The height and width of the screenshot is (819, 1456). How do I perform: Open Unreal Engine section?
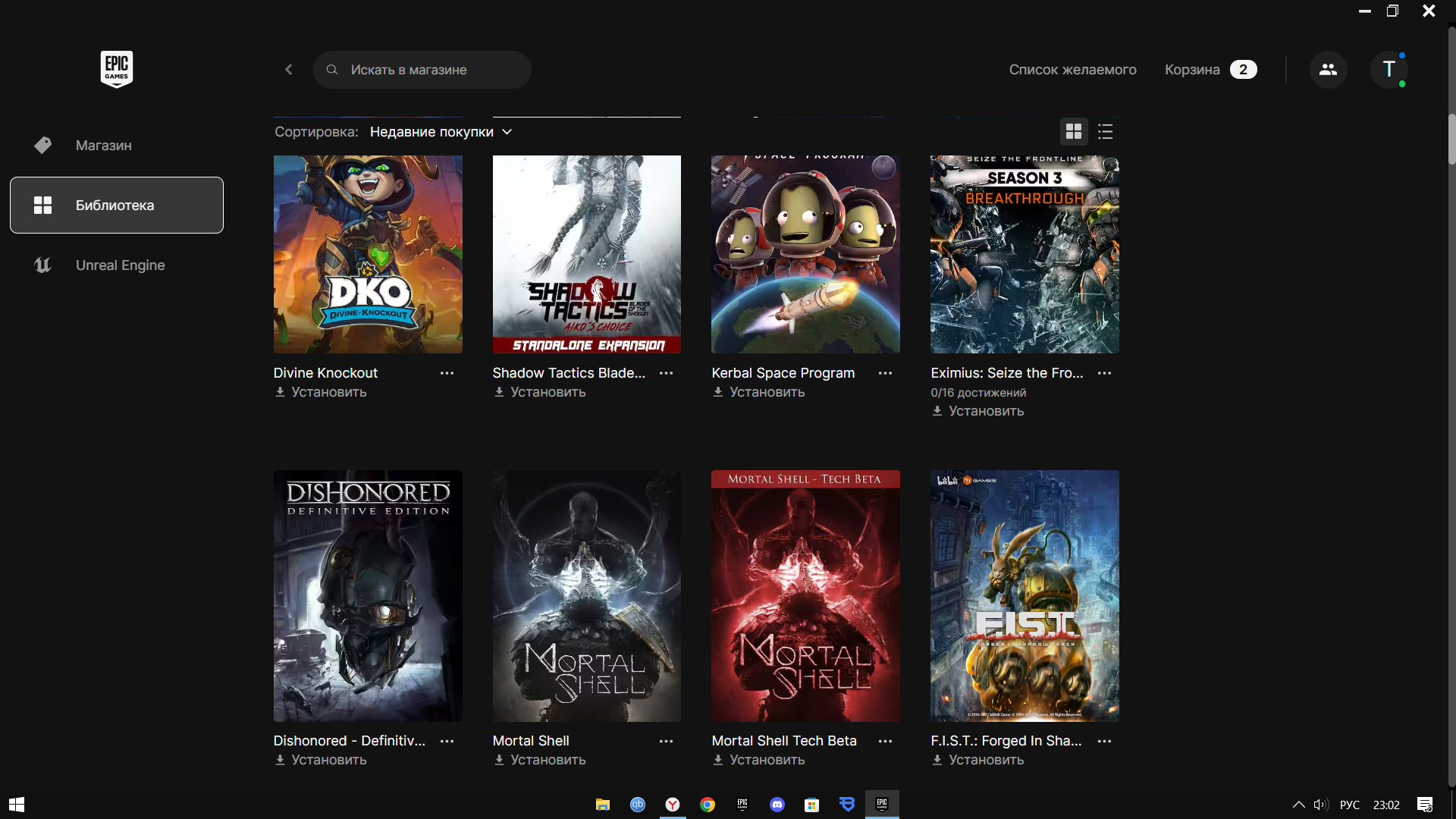[117, 265]
